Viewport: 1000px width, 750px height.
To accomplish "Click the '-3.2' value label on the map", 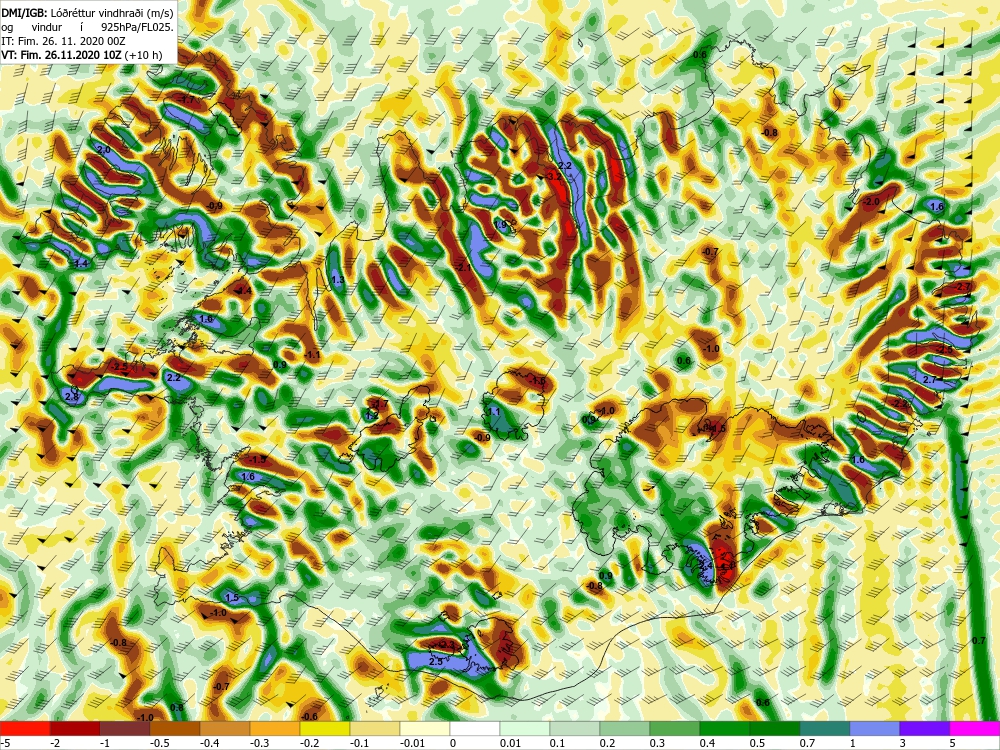I will (553, 177).
